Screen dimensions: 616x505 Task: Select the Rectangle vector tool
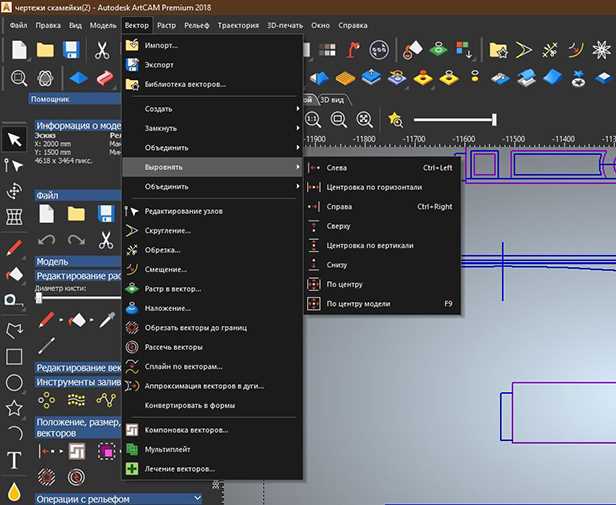(x=14, y=357)
